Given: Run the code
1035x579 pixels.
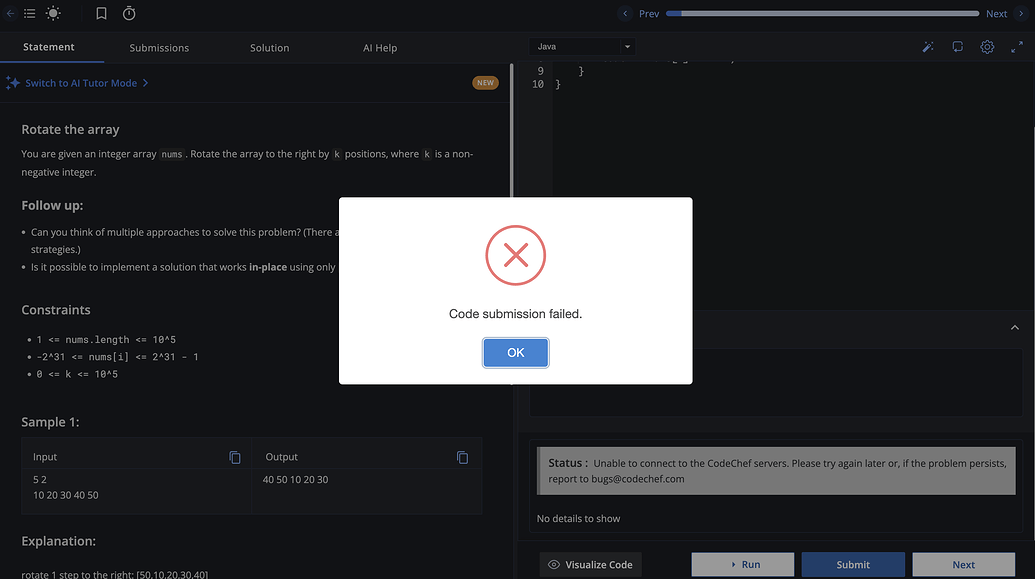Looking at the screenshot, I should click(743, 564).
